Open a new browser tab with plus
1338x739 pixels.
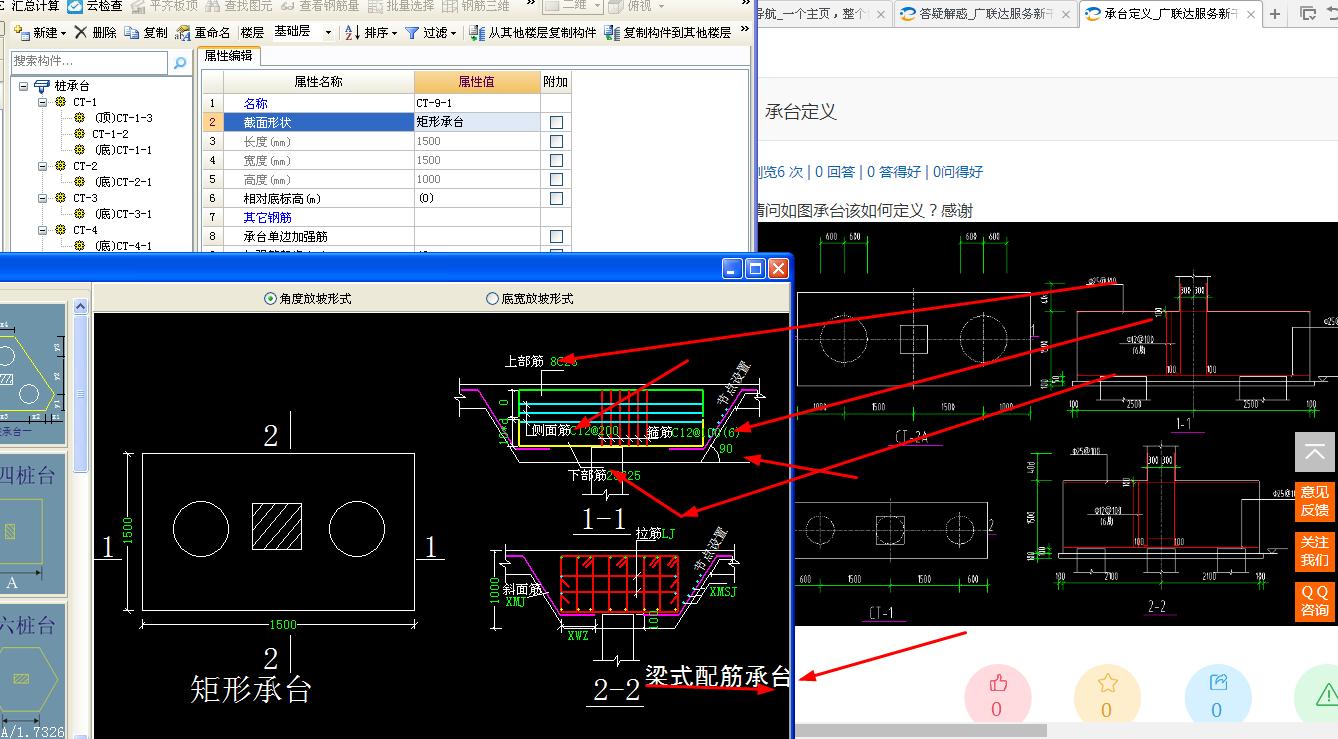click(1274, 14)
